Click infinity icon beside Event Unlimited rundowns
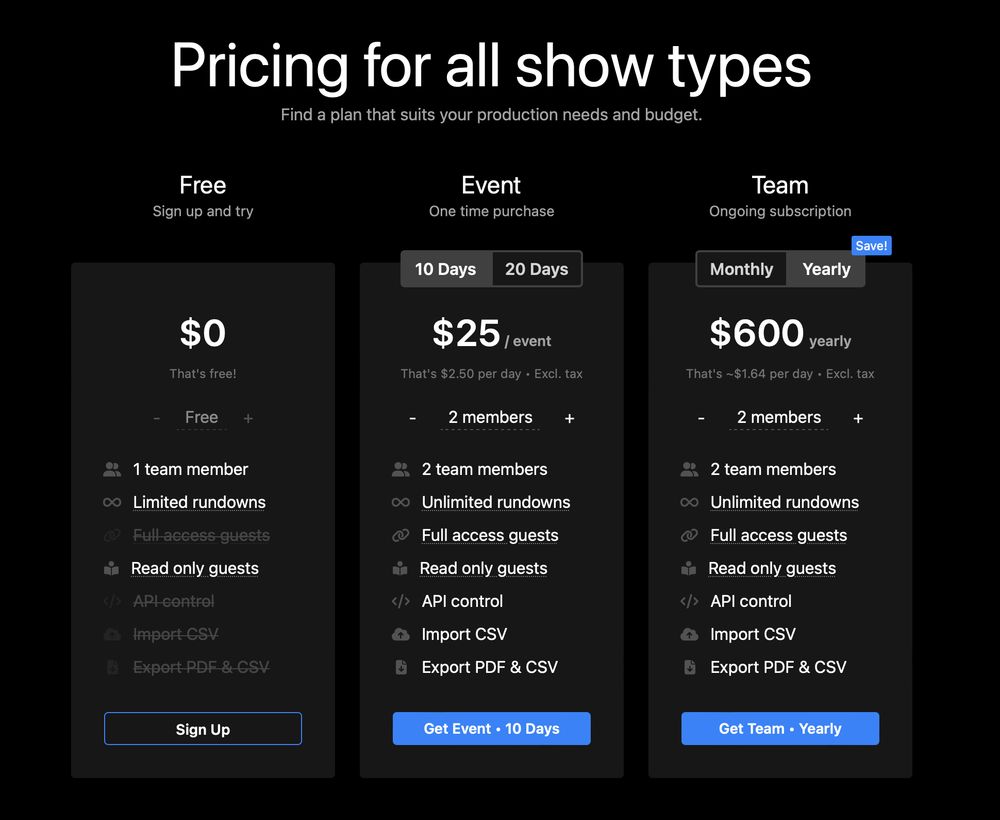 point(401,502)
